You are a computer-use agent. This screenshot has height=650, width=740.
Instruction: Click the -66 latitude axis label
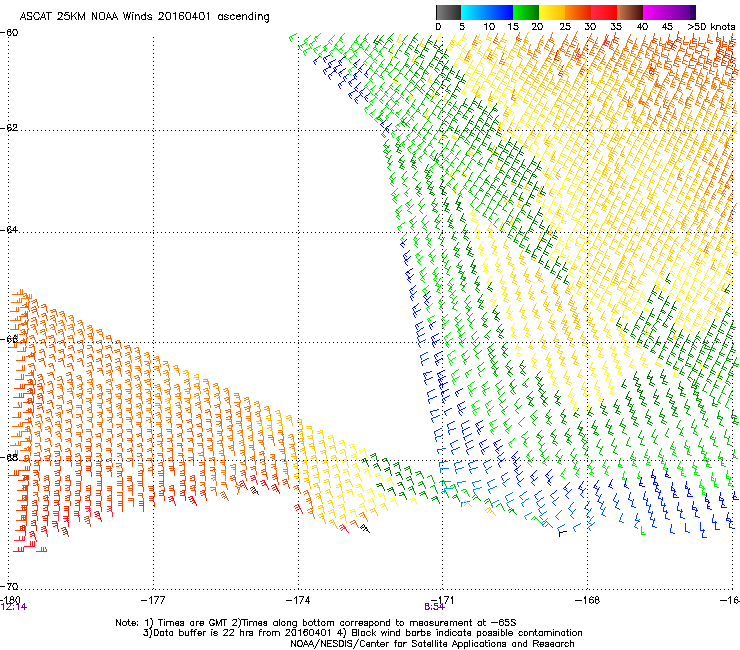(x=9, y=339)
